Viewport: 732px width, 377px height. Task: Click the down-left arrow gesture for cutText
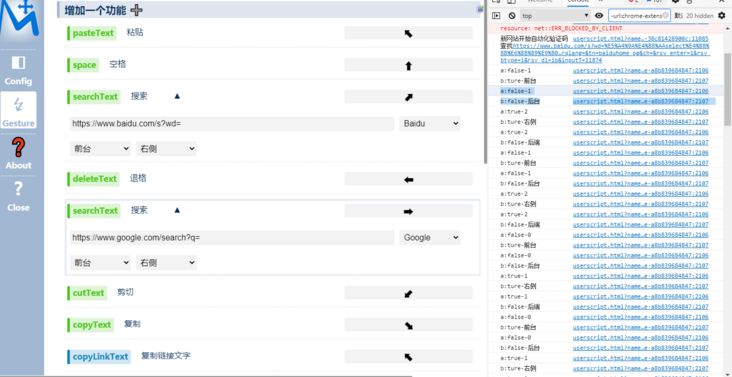408,293
